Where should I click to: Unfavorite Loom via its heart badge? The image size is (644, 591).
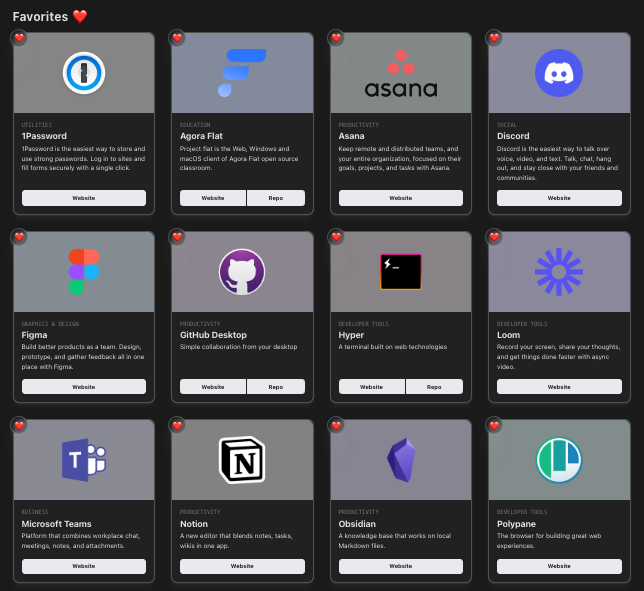(x=494, y=237)
